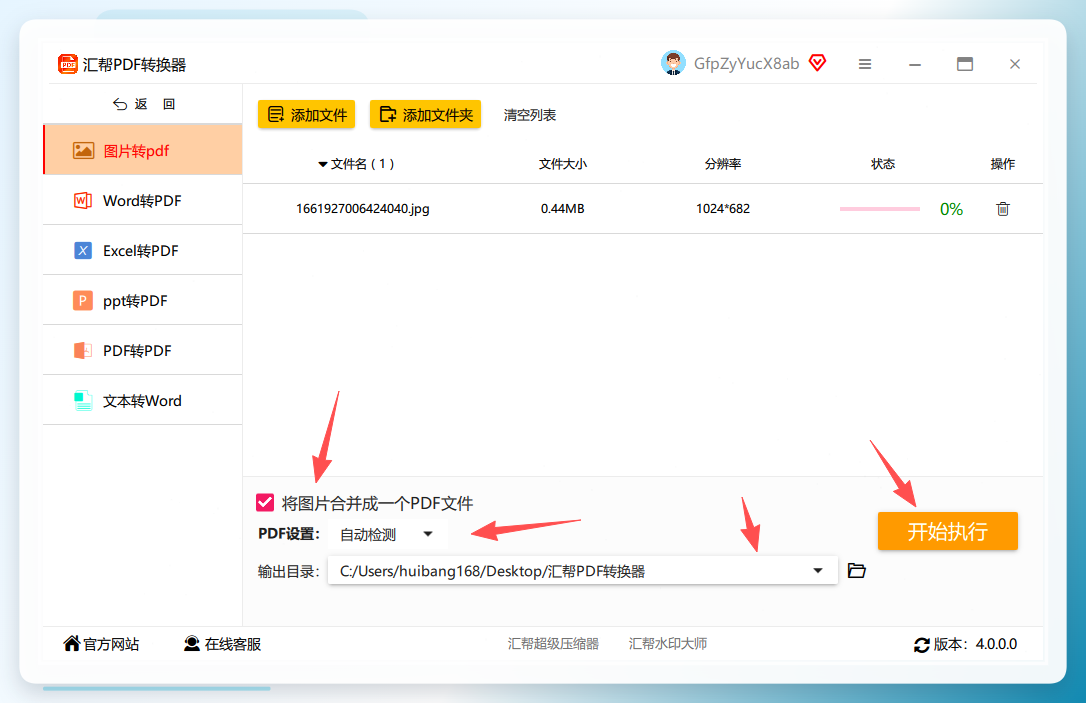Click the output path C:/Users/huibang168 field
1086x703 pixels.
point(582,571)
